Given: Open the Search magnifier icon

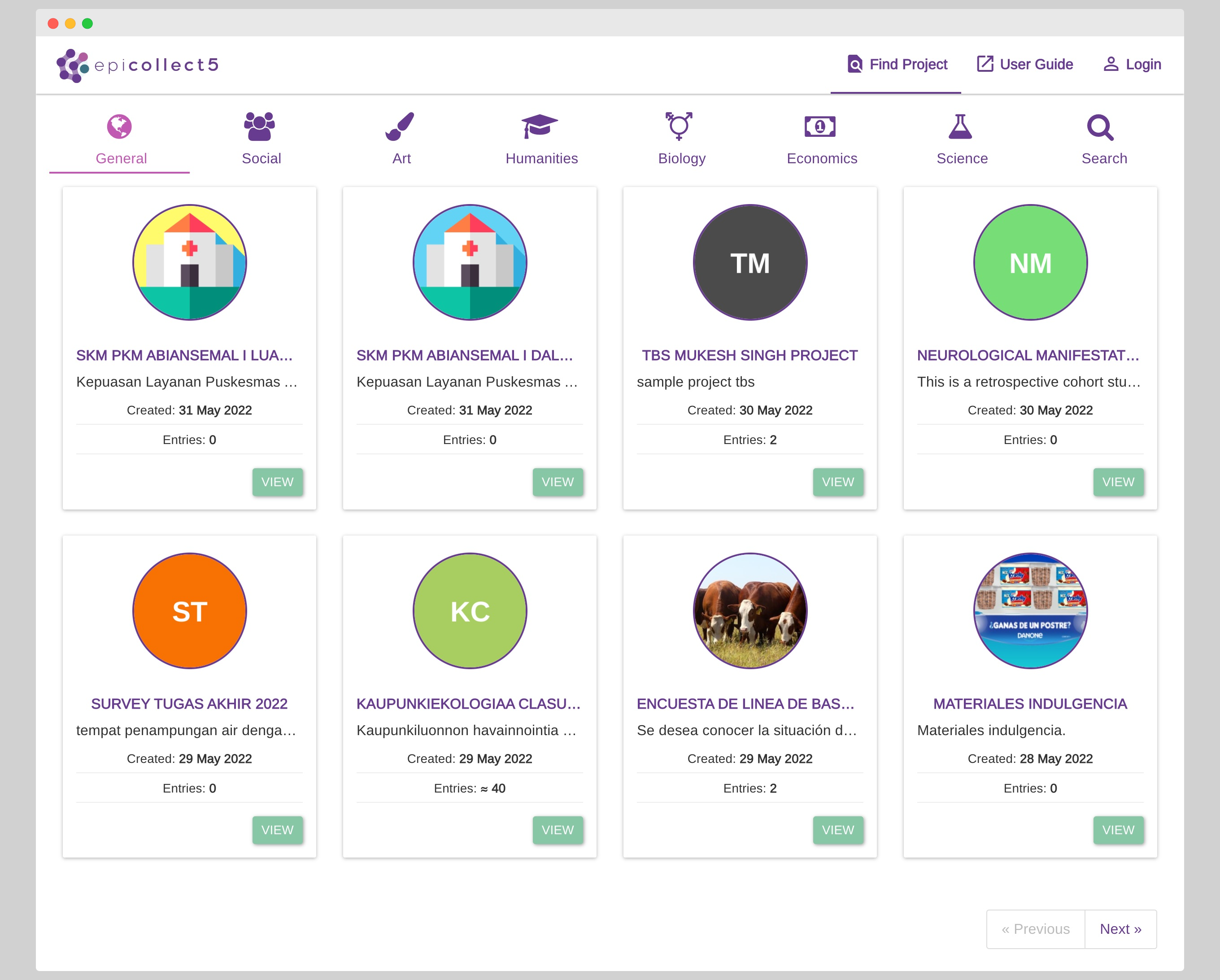Looking at the screenshot, I should click(x=1101, y=127).
